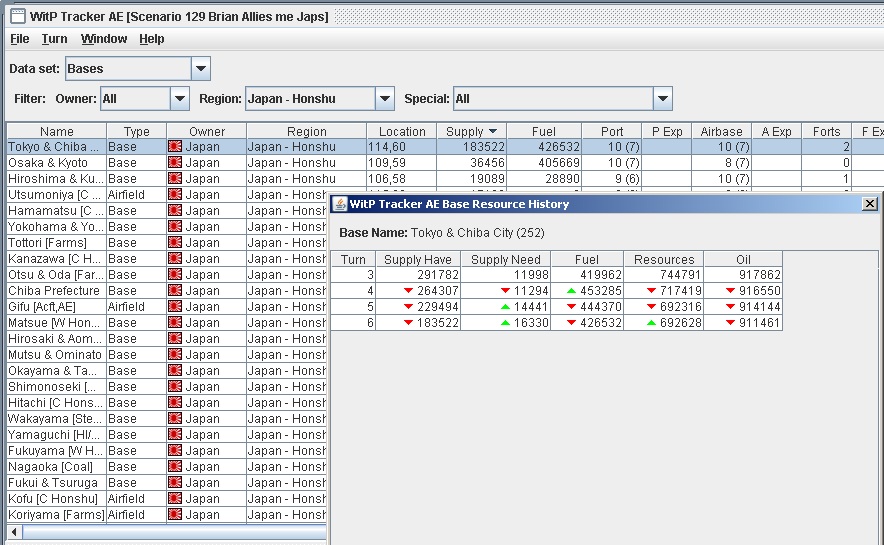The width and height of the screenshot is (884, 545).
Task: Sort by the Fuel column header
Action: [x=543, y=131]
